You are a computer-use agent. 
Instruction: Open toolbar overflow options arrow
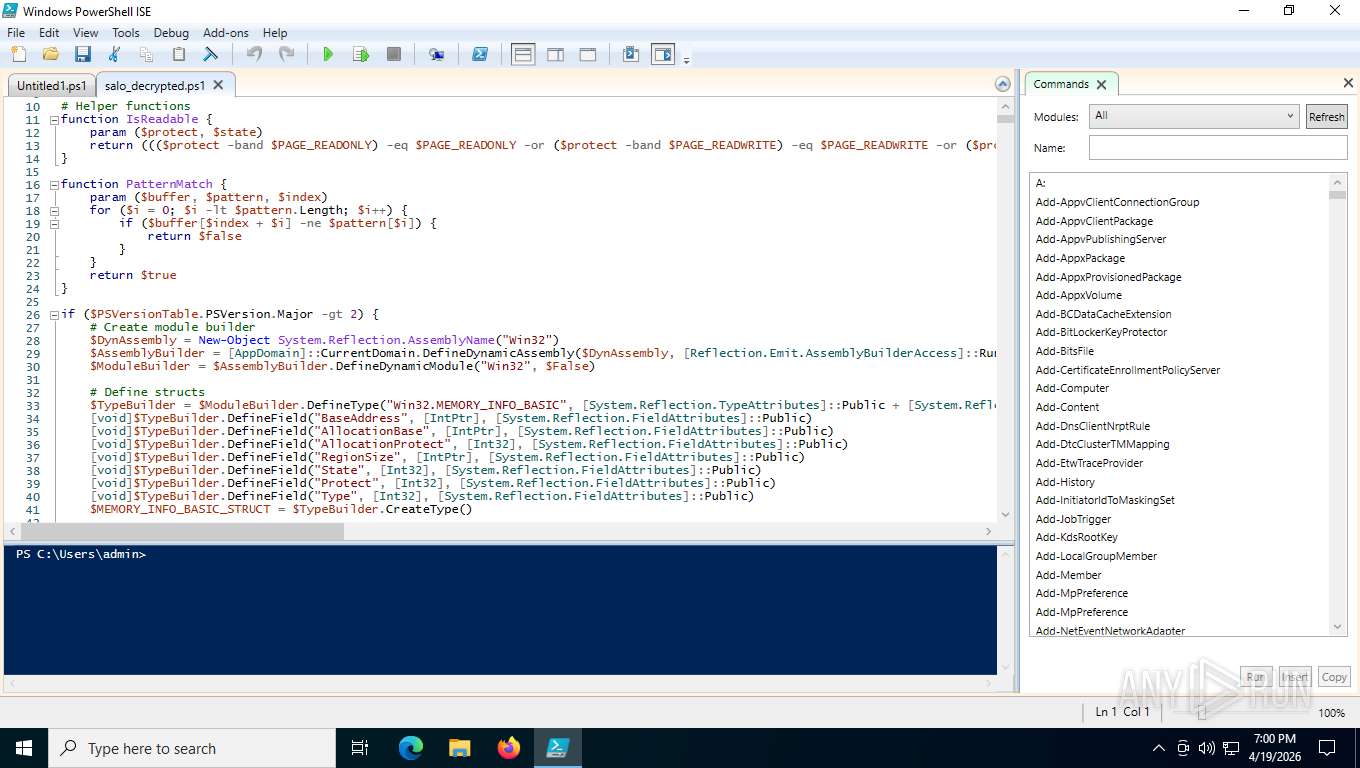click(x=686, y=61)
